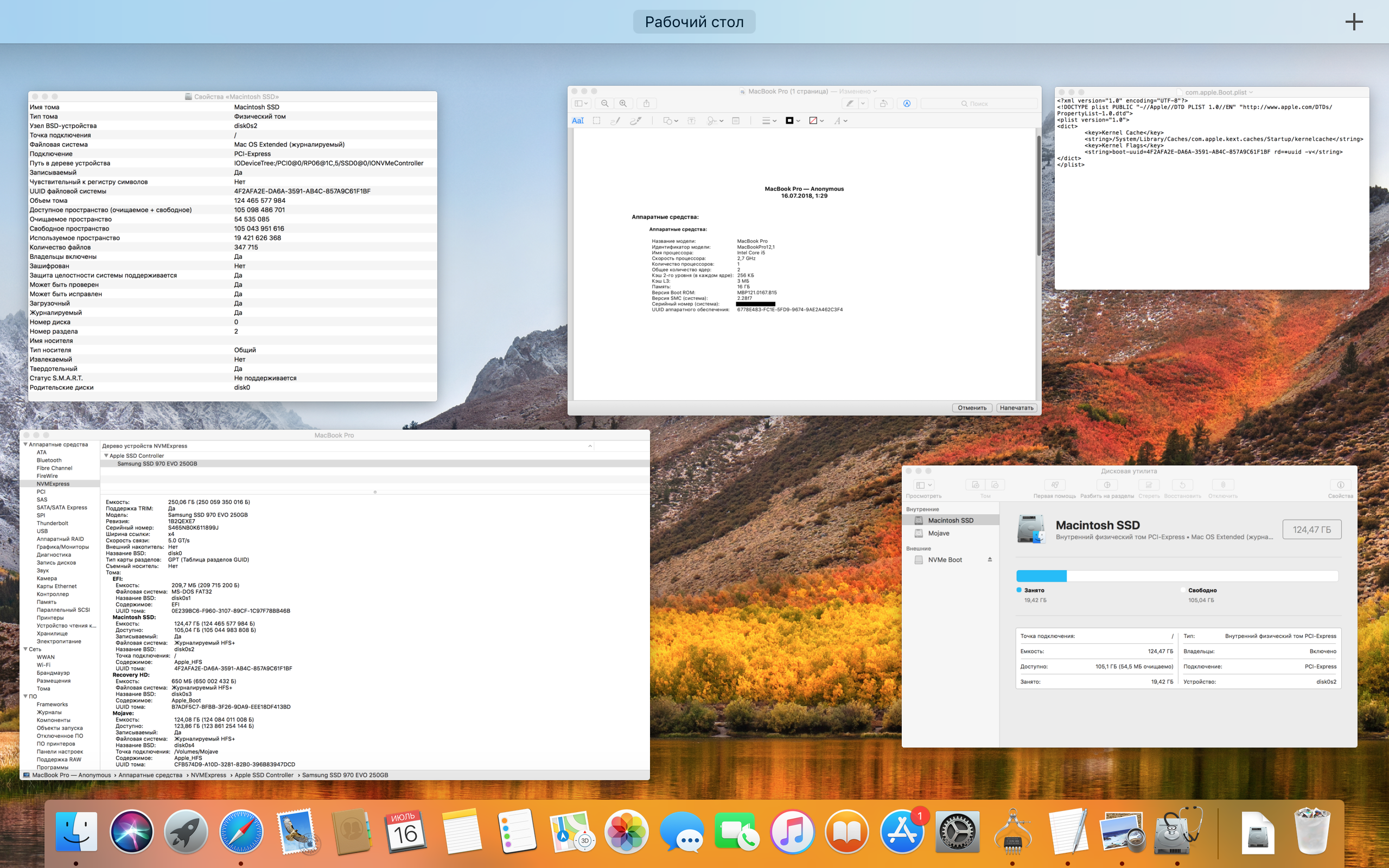The width and height of the screenshot is (1389, 868).
Task: Select Thunderbolt in System Information sidebar
Action: (52, 523)
